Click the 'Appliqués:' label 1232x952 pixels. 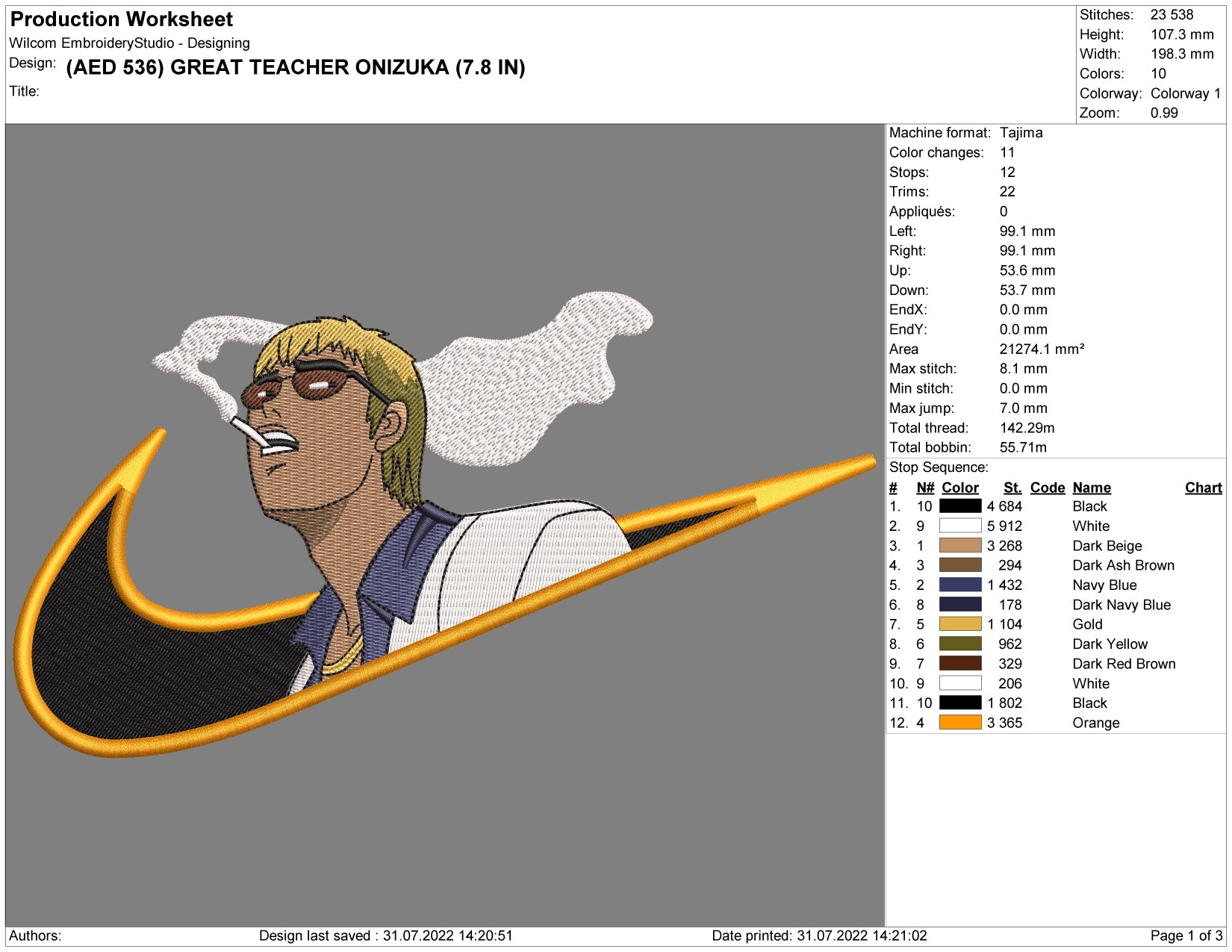pyautogui.click(x=922, y=211)
